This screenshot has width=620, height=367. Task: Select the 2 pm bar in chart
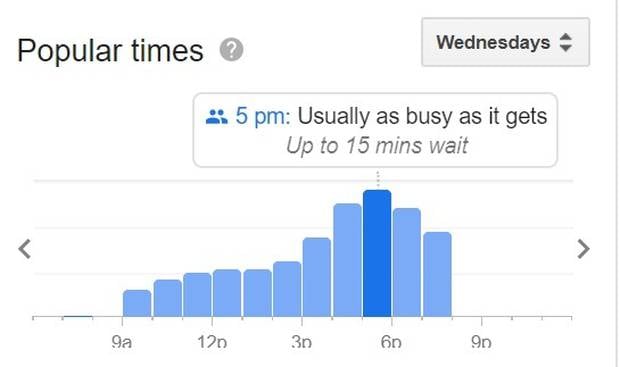pos(287,289)
